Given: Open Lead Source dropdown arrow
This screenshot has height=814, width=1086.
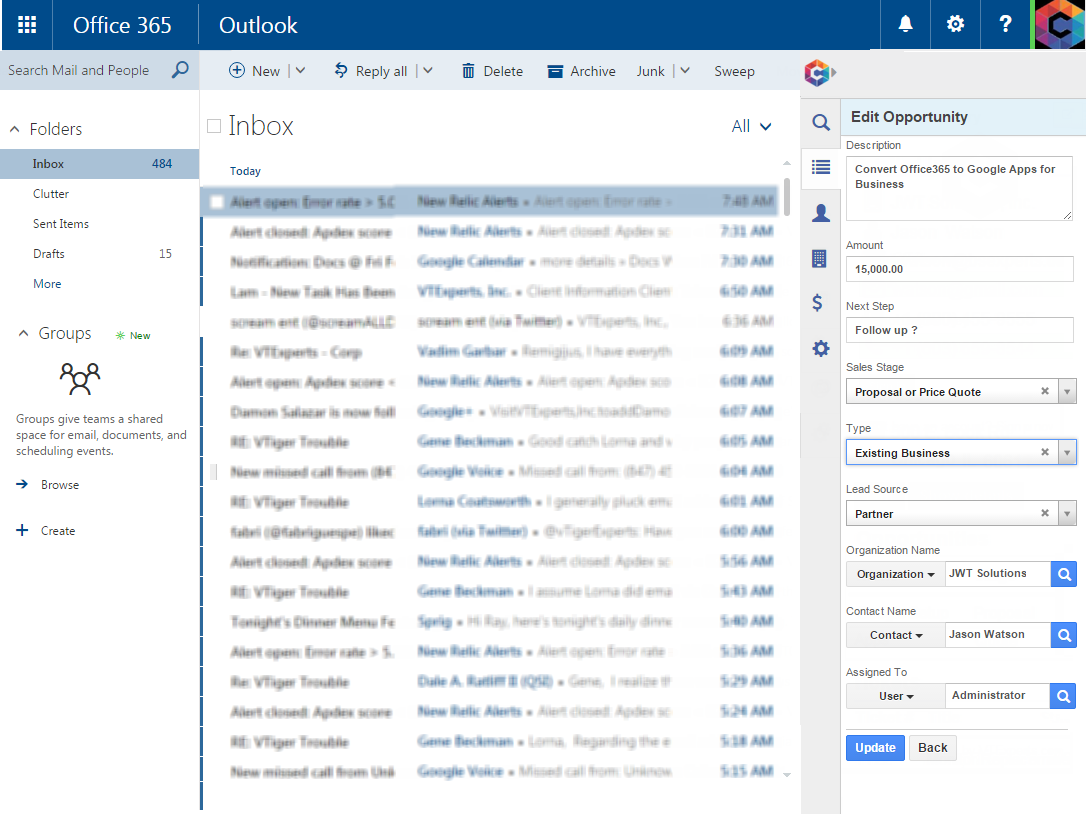Looking at the screenshot, I should (1067, 514).
